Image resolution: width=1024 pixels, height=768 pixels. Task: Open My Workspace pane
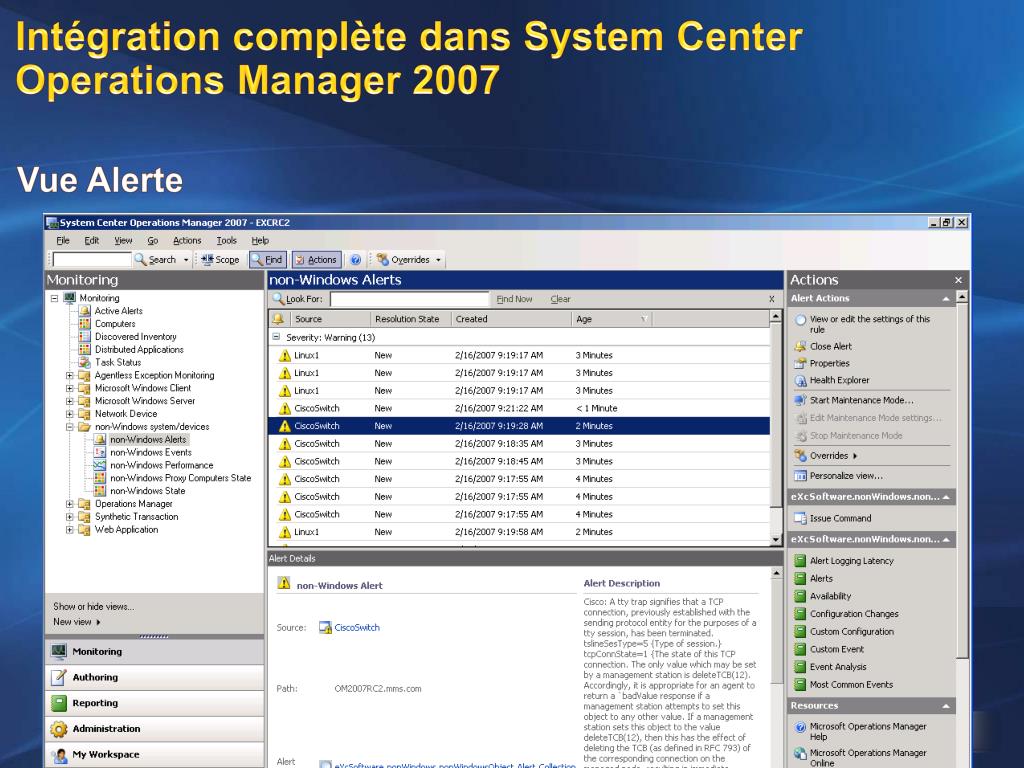(155, 754)
